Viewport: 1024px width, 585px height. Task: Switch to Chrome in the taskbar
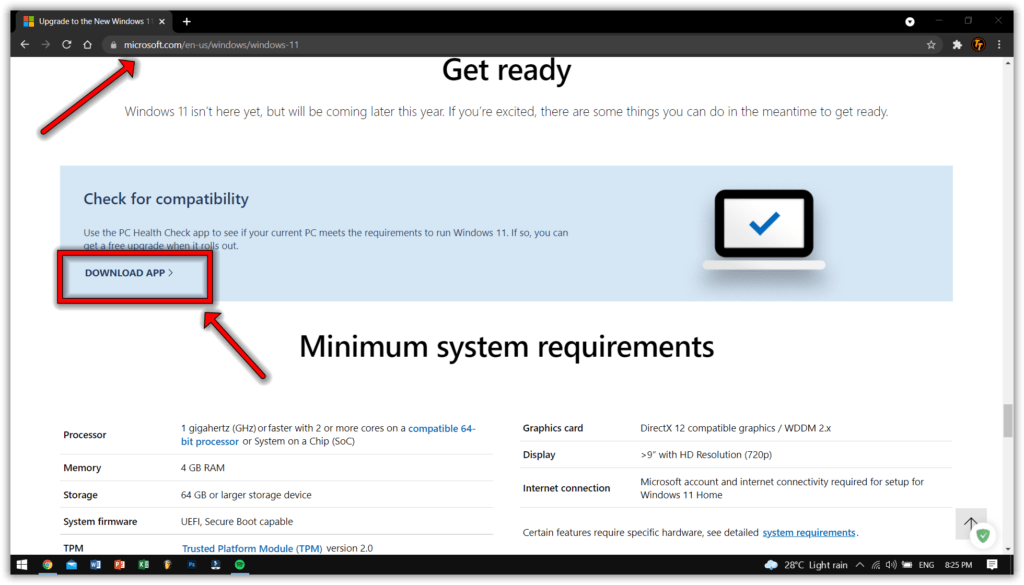(47, 565)
